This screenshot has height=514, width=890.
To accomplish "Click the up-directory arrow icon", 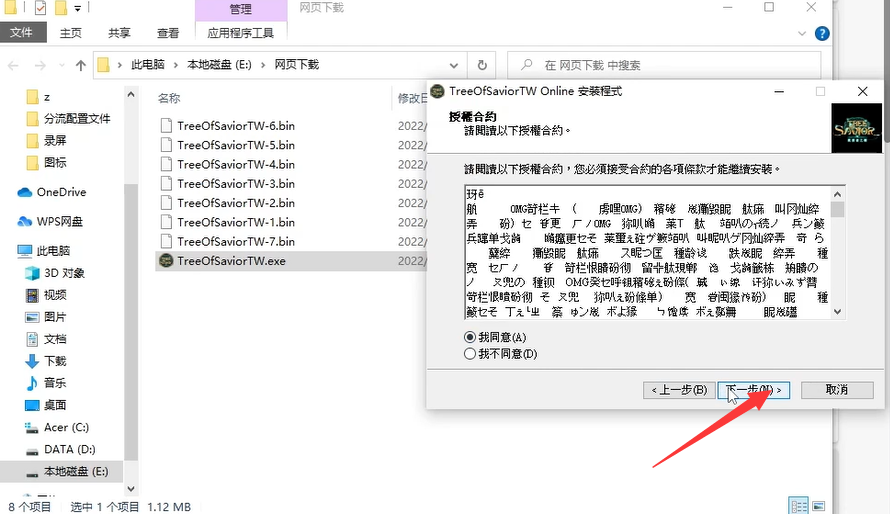I will click(x=81, y=65).
